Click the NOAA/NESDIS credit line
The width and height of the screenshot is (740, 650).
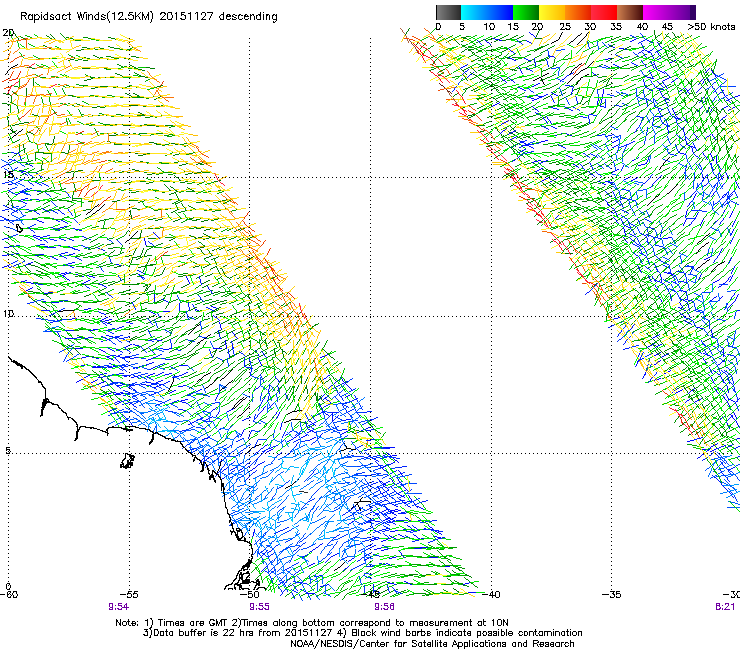point(432,644)
